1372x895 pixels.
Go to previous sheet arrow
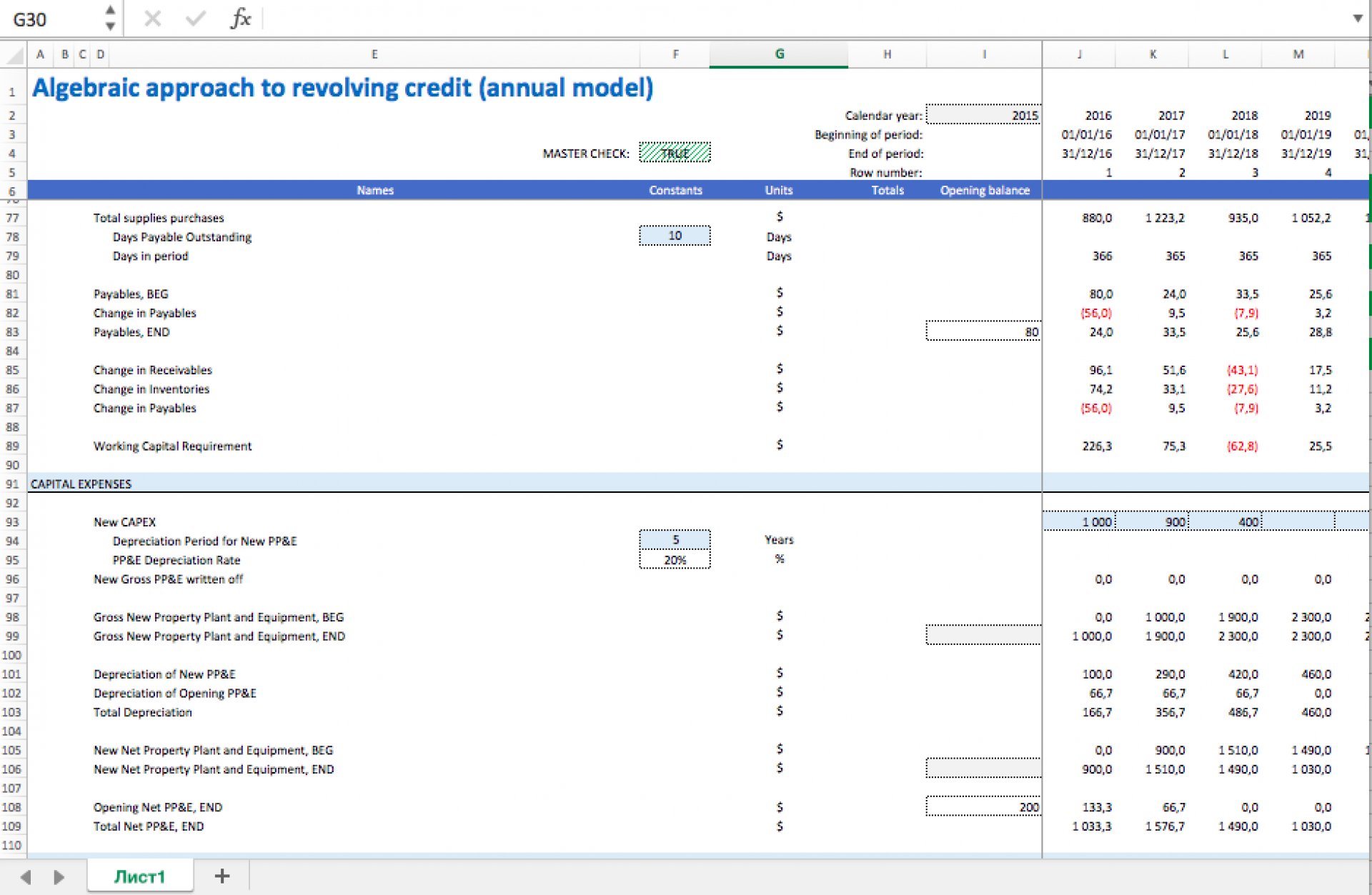pyautogui.click(x=26, y=876)
